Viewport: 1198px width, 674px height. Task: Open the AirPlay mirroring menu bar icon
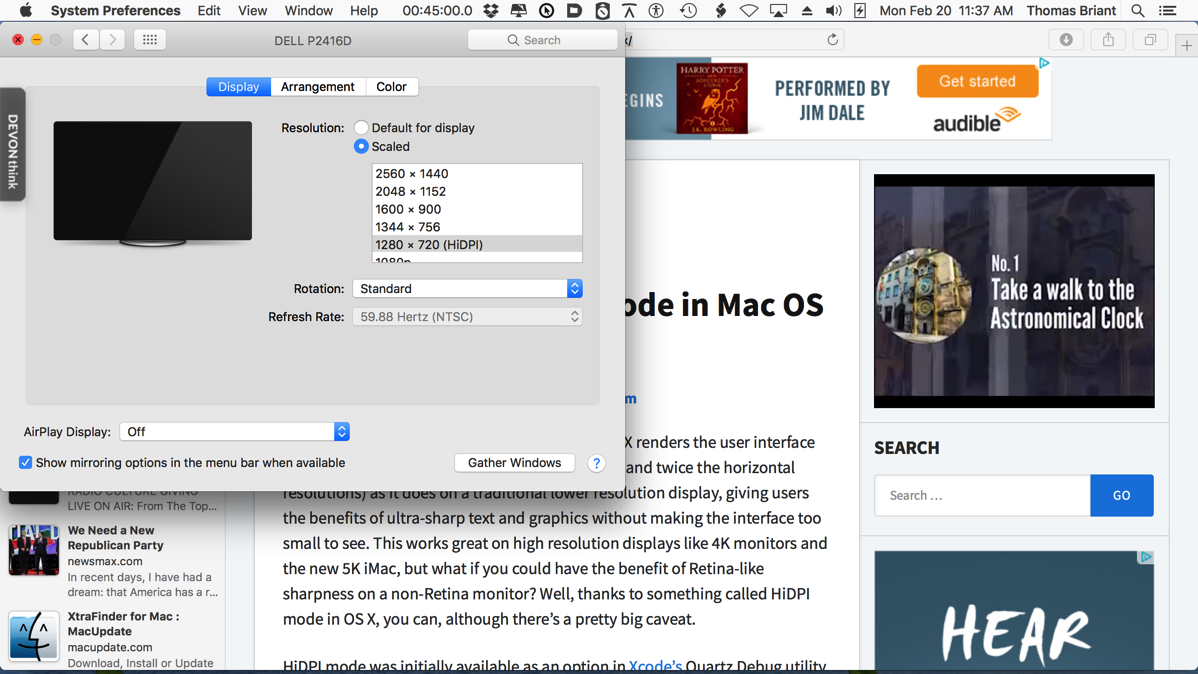[779, 11]
